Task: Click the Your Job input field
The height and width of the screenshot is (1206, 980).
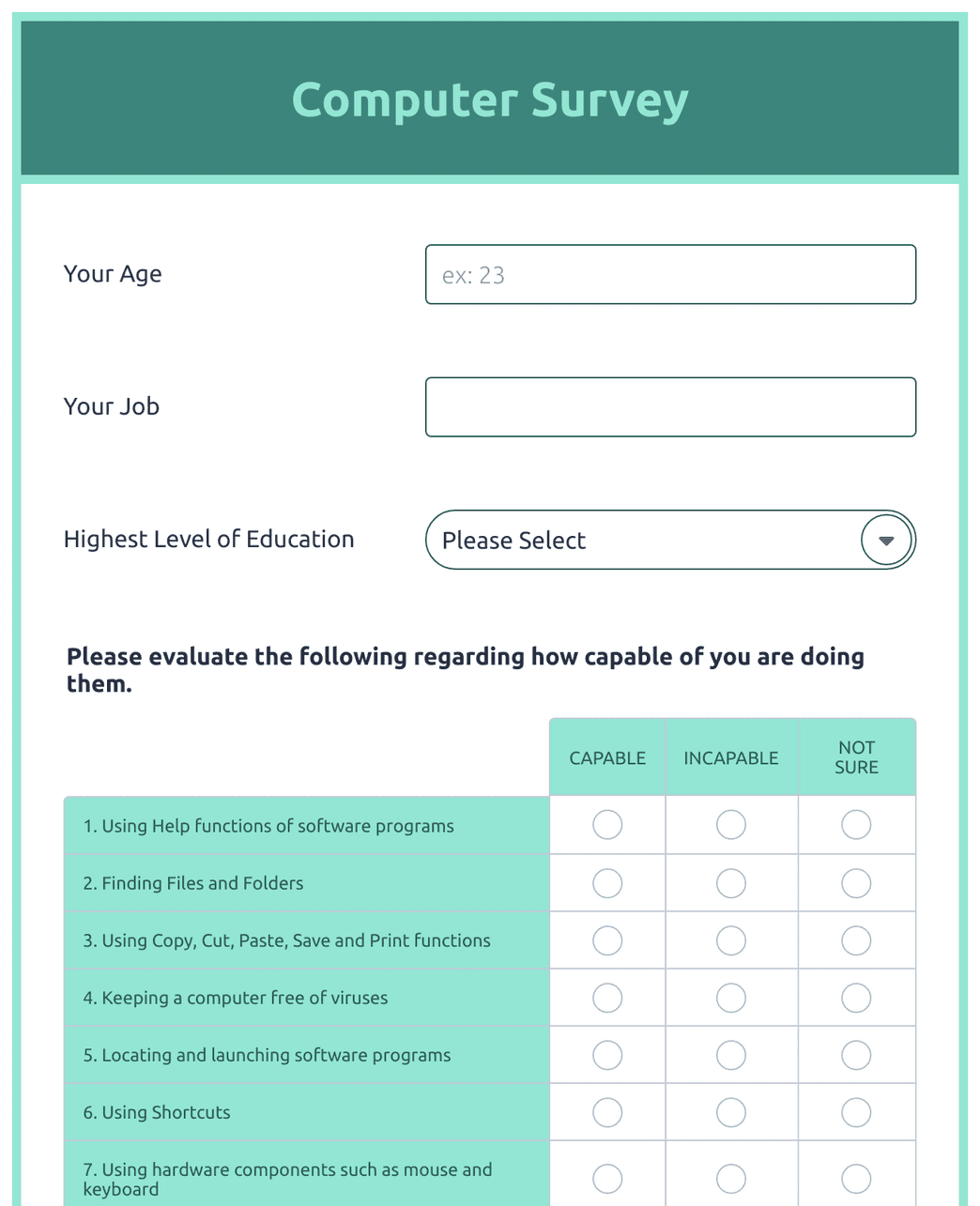Action: coord(669,406)
